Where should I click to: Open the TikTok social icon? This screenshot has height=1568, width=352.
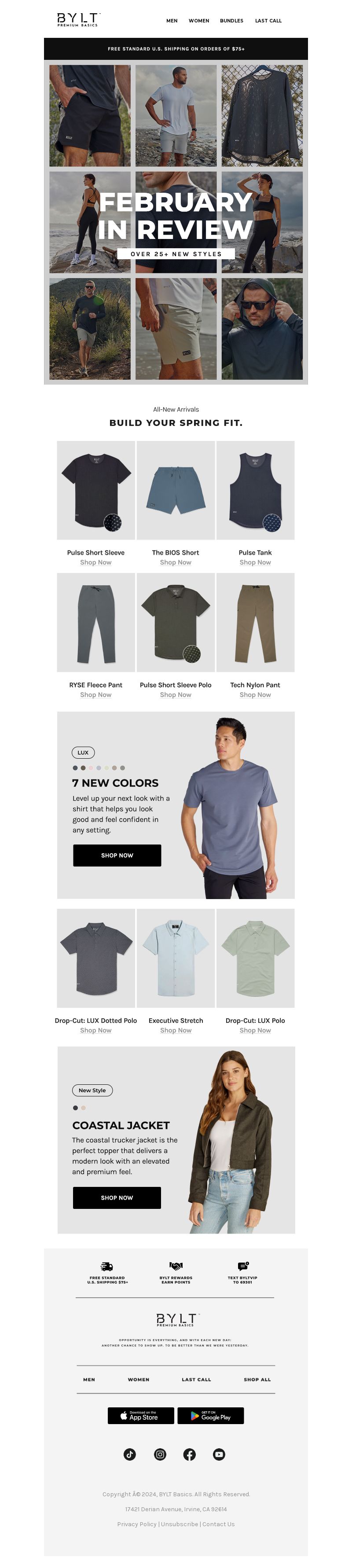pos(130,1454)
